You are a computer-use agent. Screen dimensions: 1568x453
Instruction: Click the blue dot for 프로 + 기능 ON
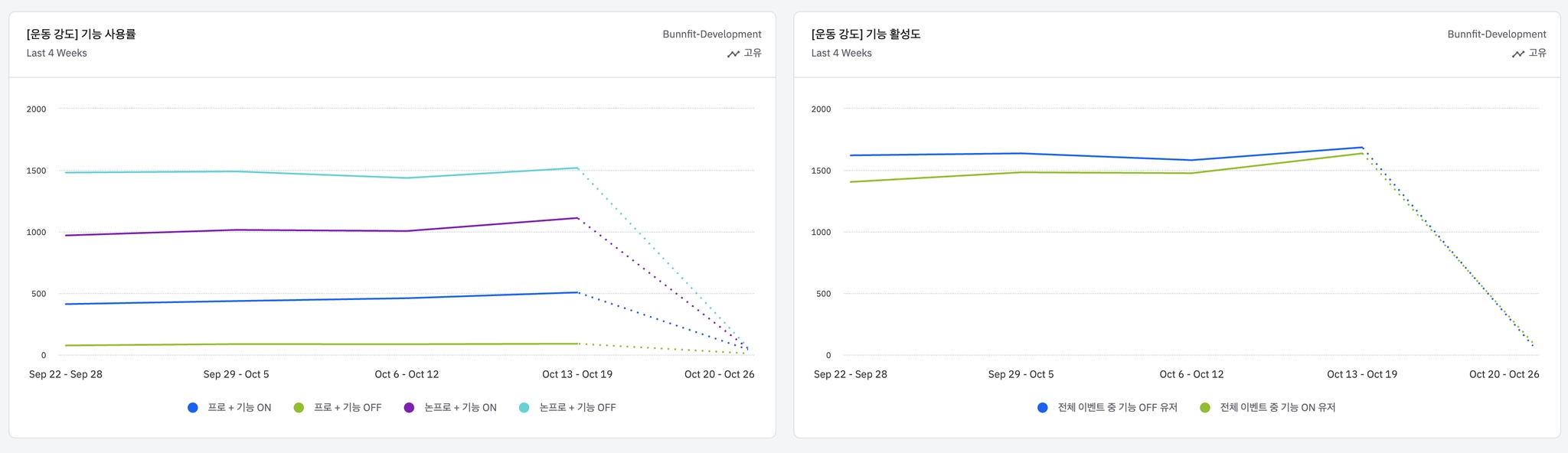tap(193, 408)
